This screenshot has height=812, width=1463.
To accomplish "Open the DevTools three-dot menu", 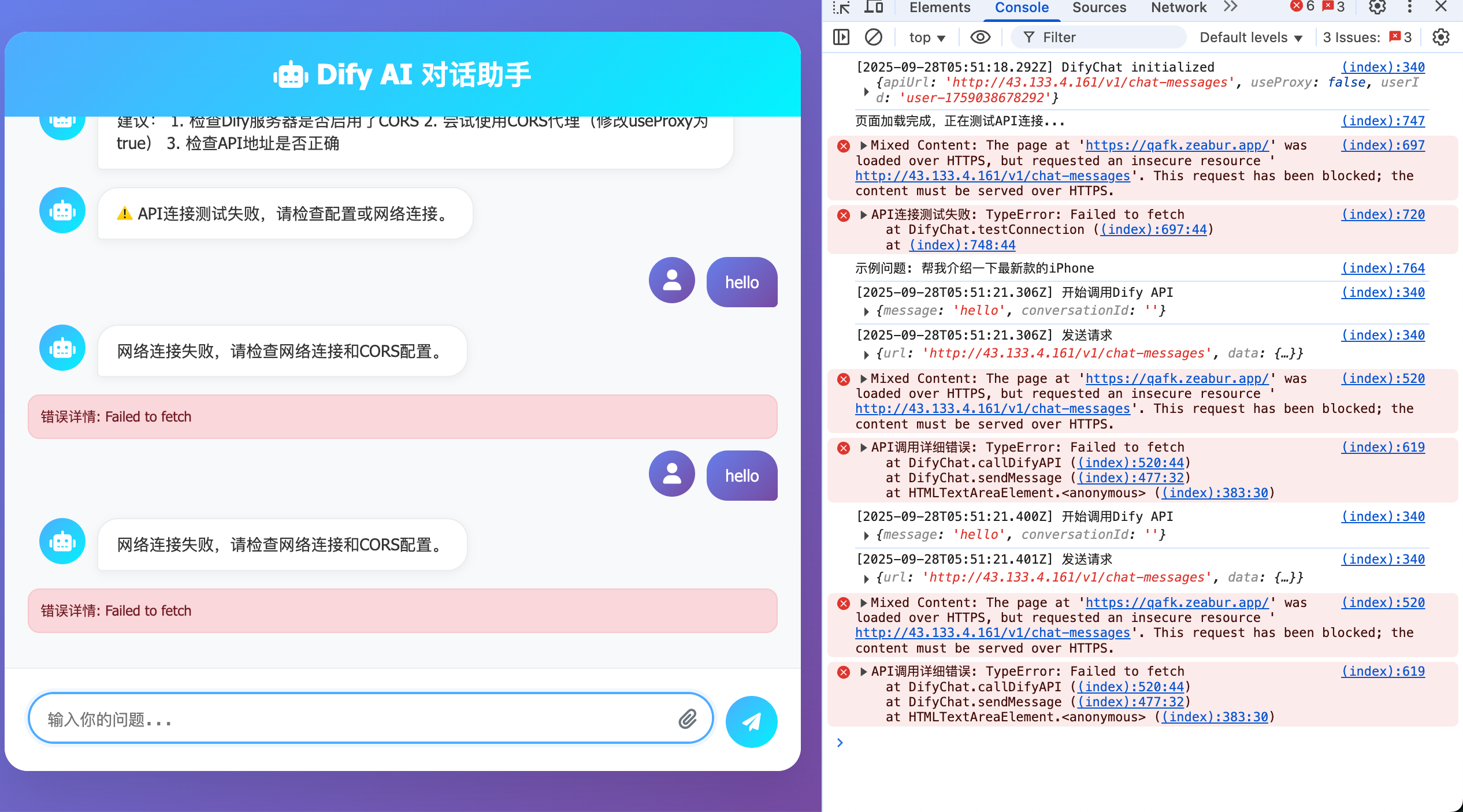I will [x=1410, y=8].
